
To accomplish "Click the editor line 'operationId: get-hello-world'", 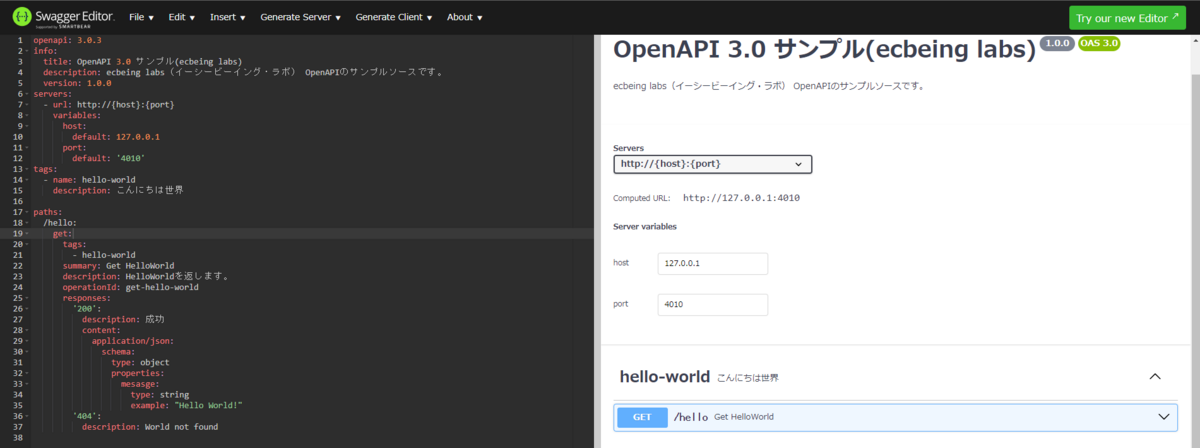I will click(131, 288).
